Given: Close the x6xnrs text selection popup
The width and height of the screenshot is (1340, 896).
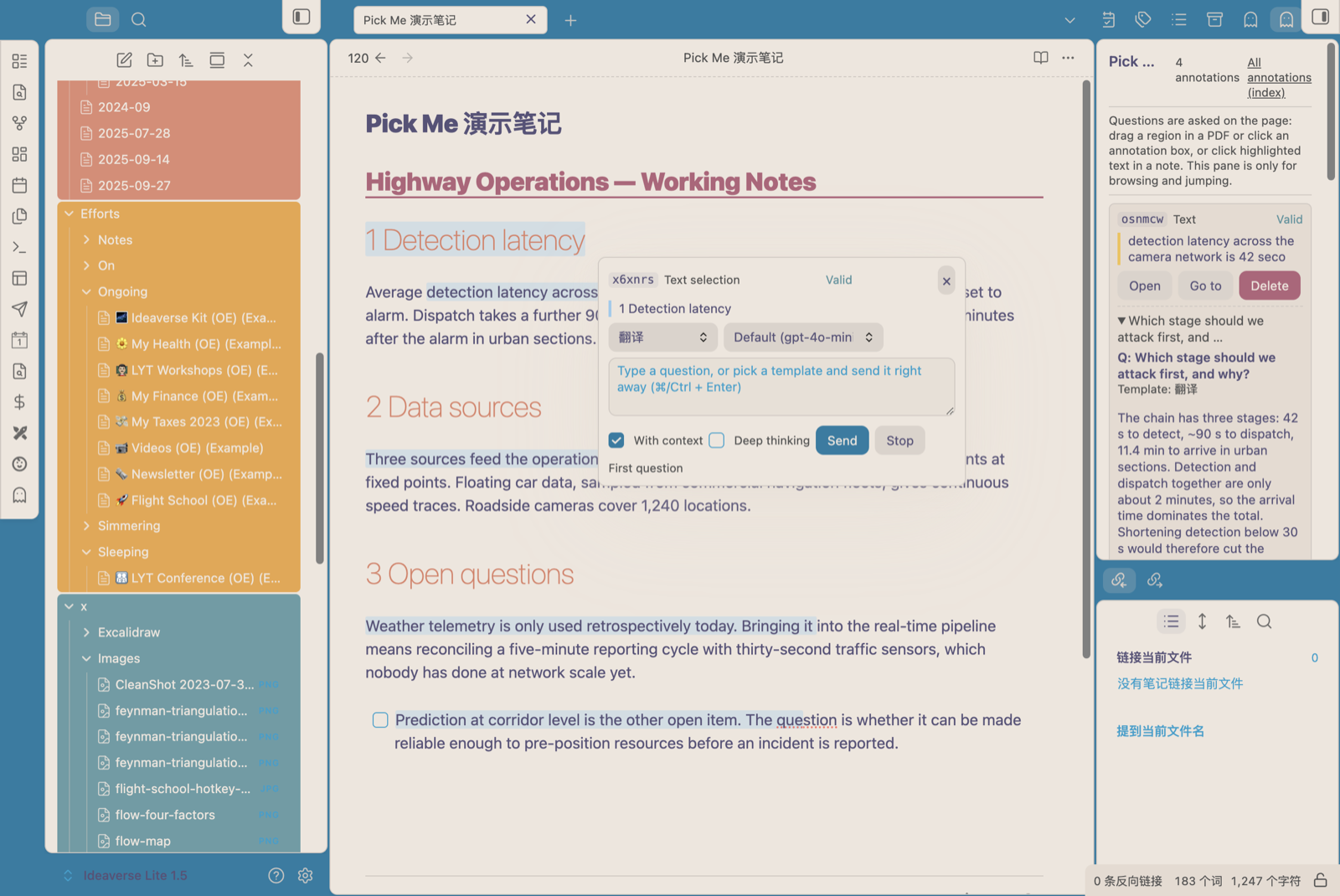Looking at the screenshot, I should 946,281.
